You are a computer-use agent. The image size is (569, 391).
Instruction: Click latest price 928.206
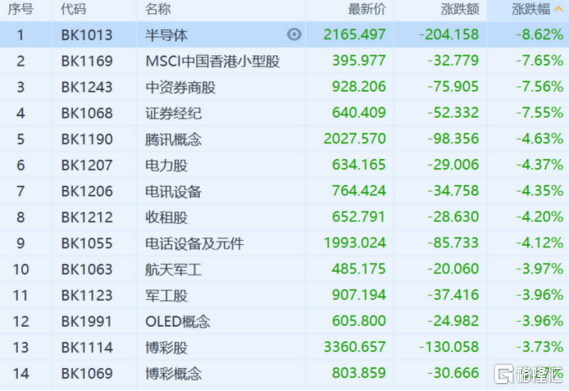359,87
